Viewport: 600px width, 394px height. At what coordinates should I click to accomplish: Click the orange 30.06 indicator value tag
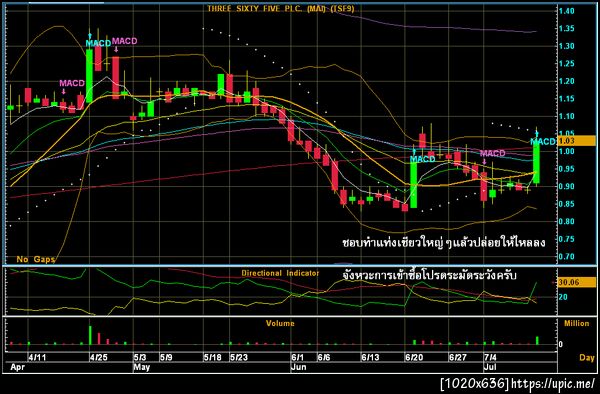(576, 282)
